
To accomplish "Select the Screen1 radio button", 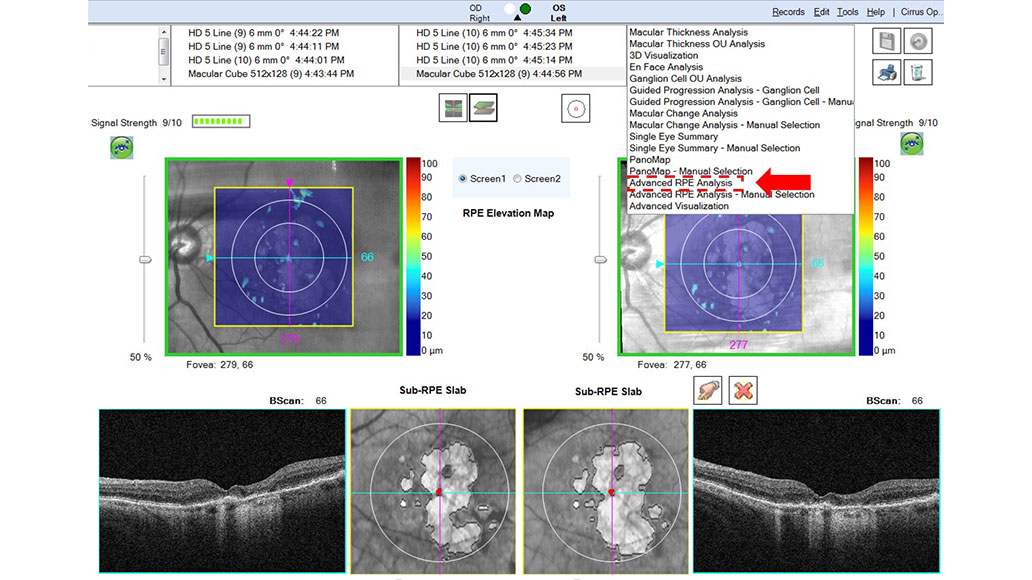I will [x=463, y=178].
